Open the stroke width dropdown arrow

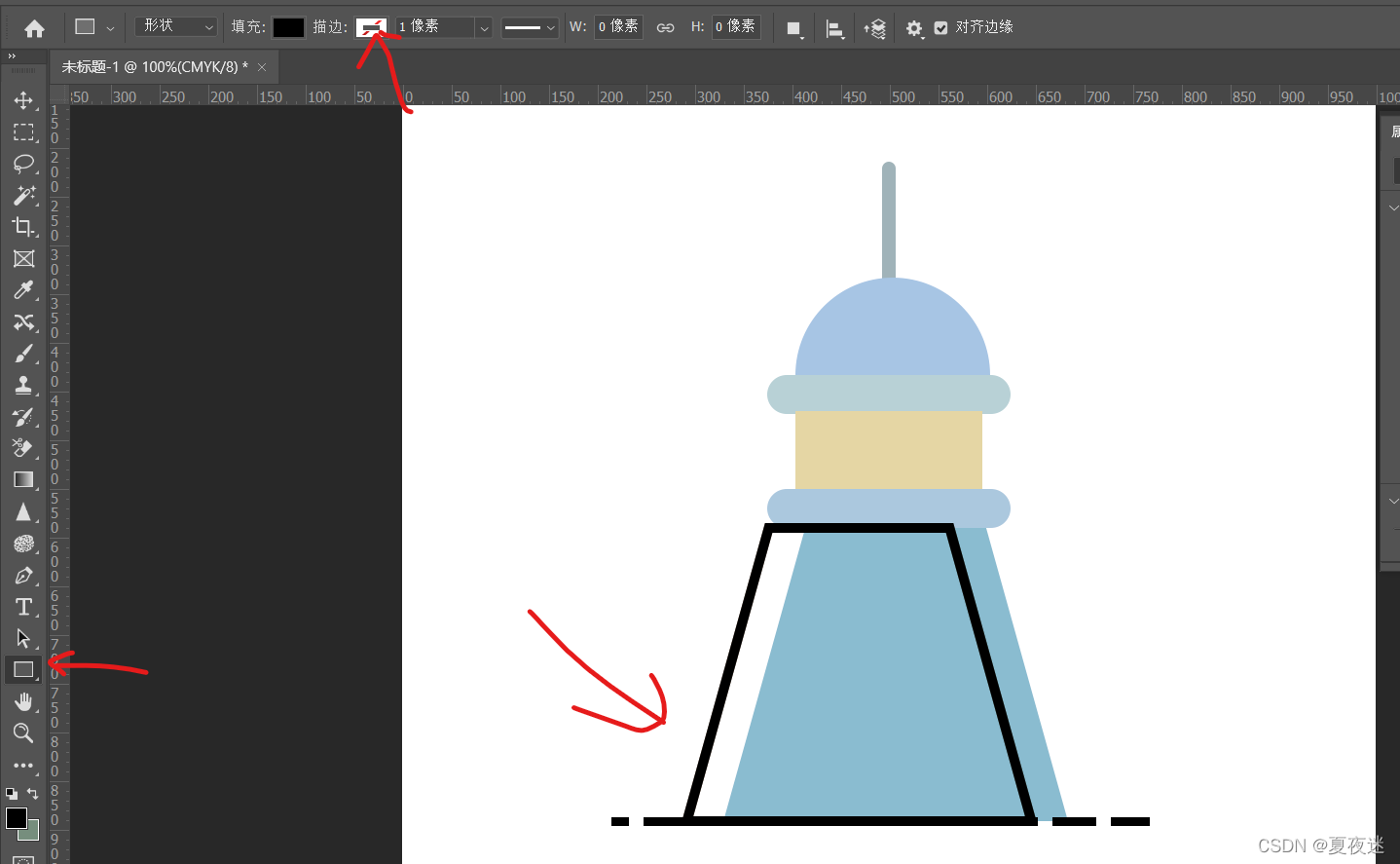484,27
